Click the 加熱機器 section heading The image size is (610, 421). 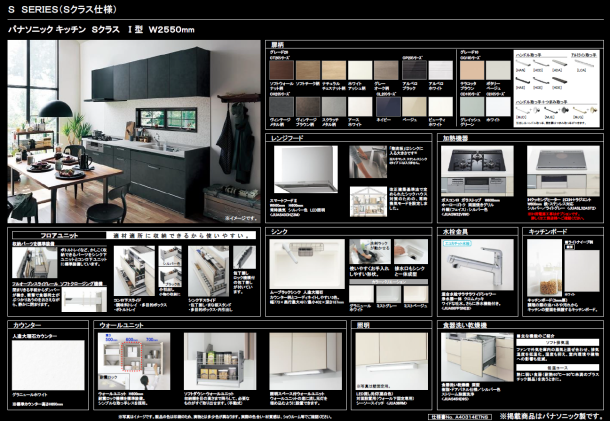click(455, 138)
